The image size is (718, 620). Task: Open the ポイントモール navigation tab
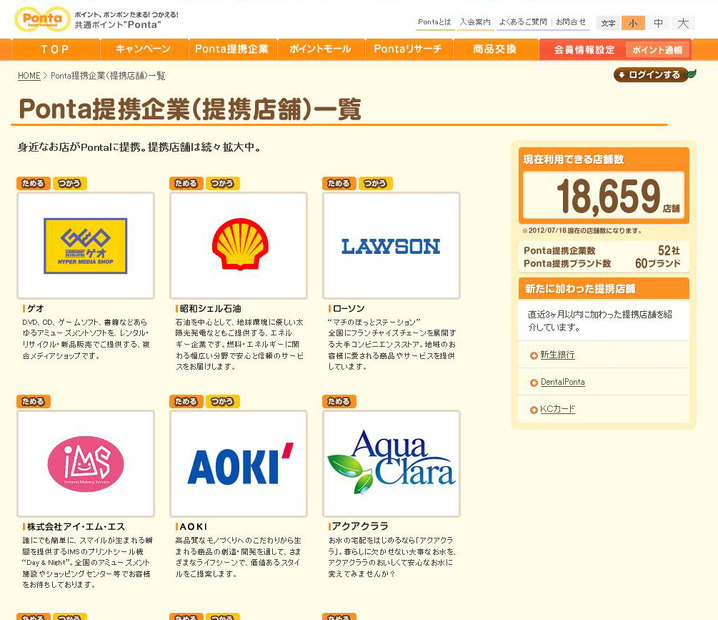320,49
